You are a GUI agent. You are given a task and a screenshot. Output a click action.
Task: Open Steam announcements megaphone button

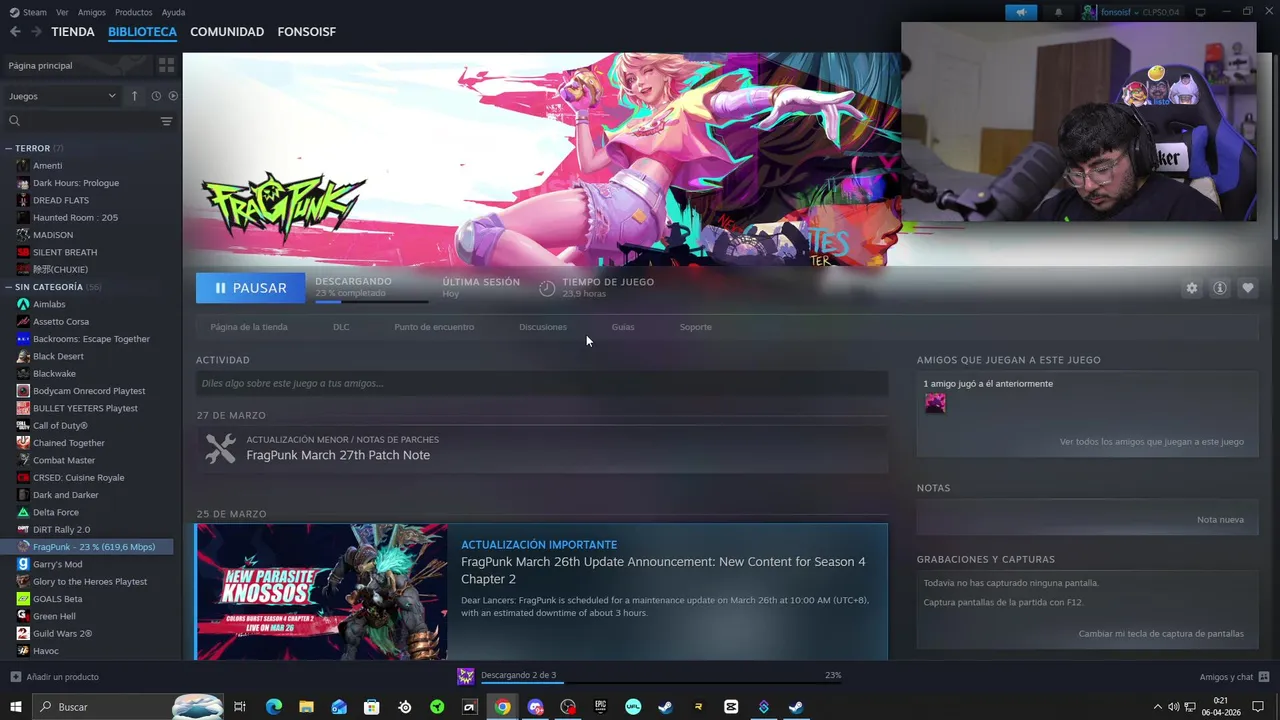coord(1021,12)
